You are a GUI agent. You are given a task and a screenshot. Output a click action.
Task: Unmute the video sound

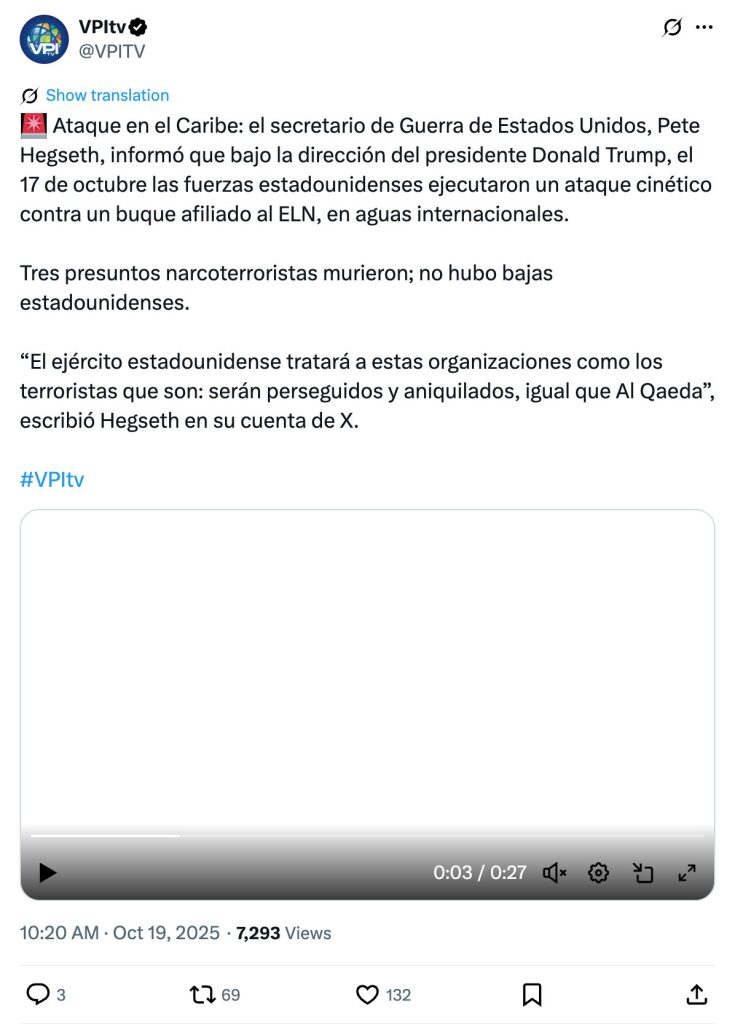(x=554, y=872)
